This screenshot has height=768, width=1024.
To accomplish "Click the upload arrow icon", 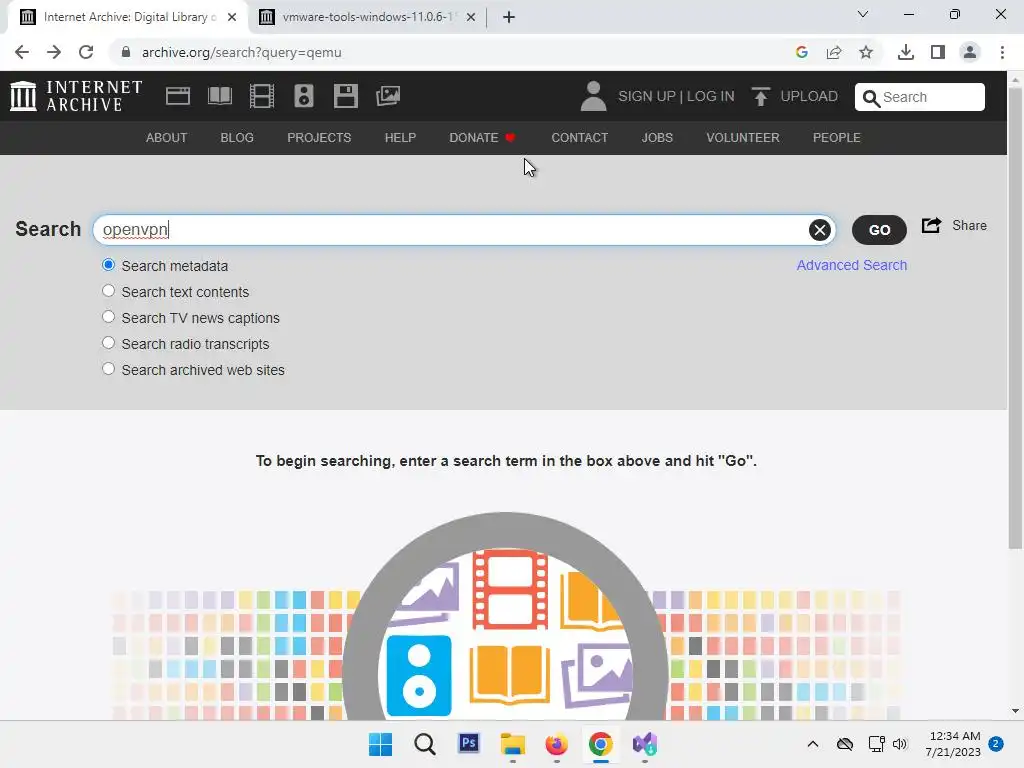I will point(761,96).
